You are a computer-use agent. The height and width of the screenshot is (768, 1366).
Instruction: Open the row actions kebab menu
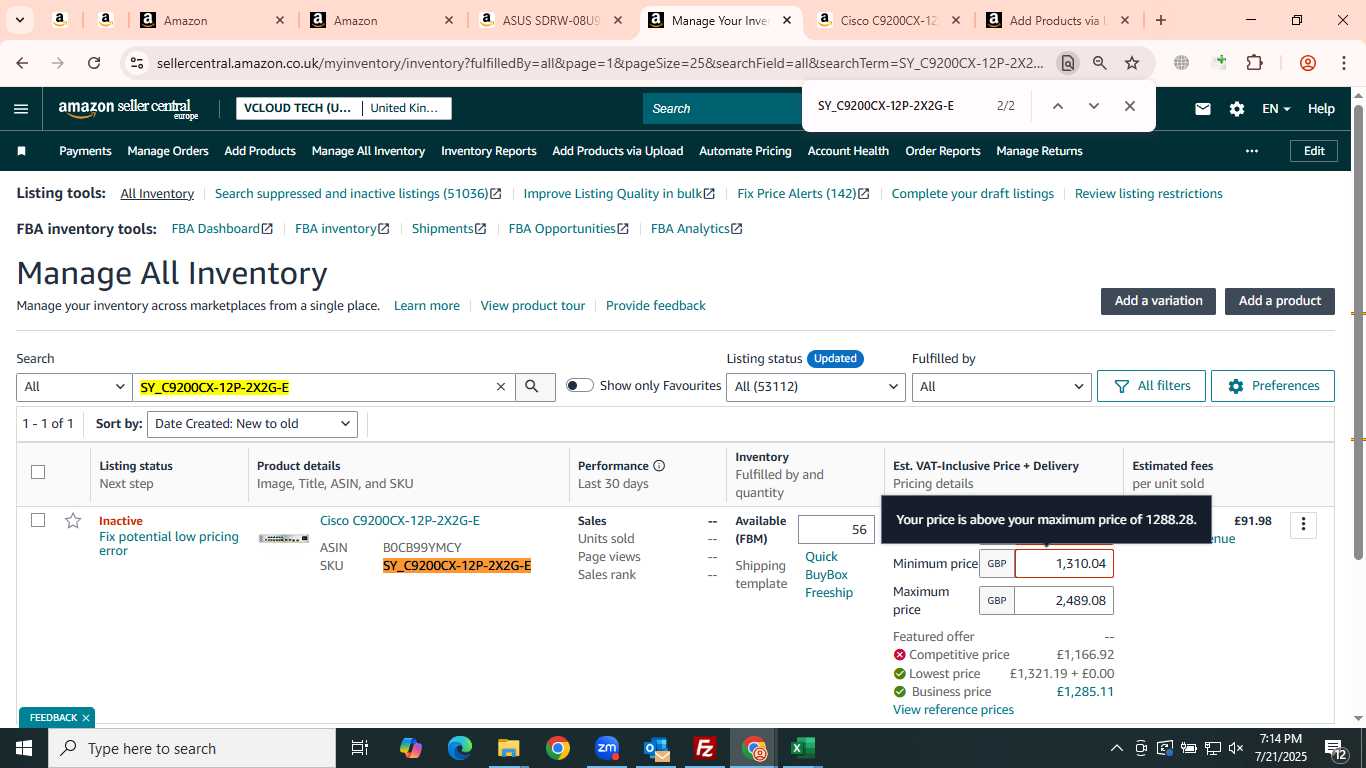click(1302, 524)
